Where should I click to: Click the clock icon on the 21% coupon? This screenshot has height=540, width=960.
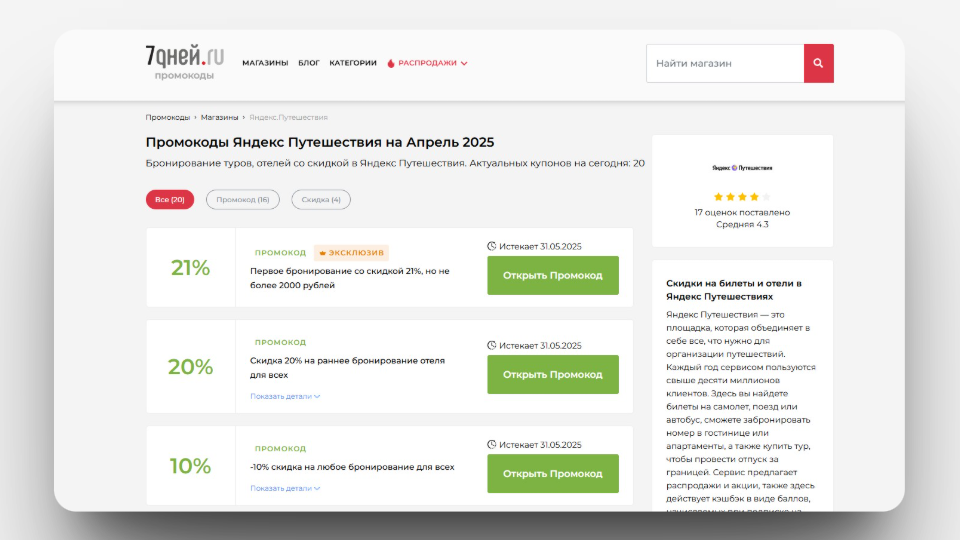click(x=492, y=246)
